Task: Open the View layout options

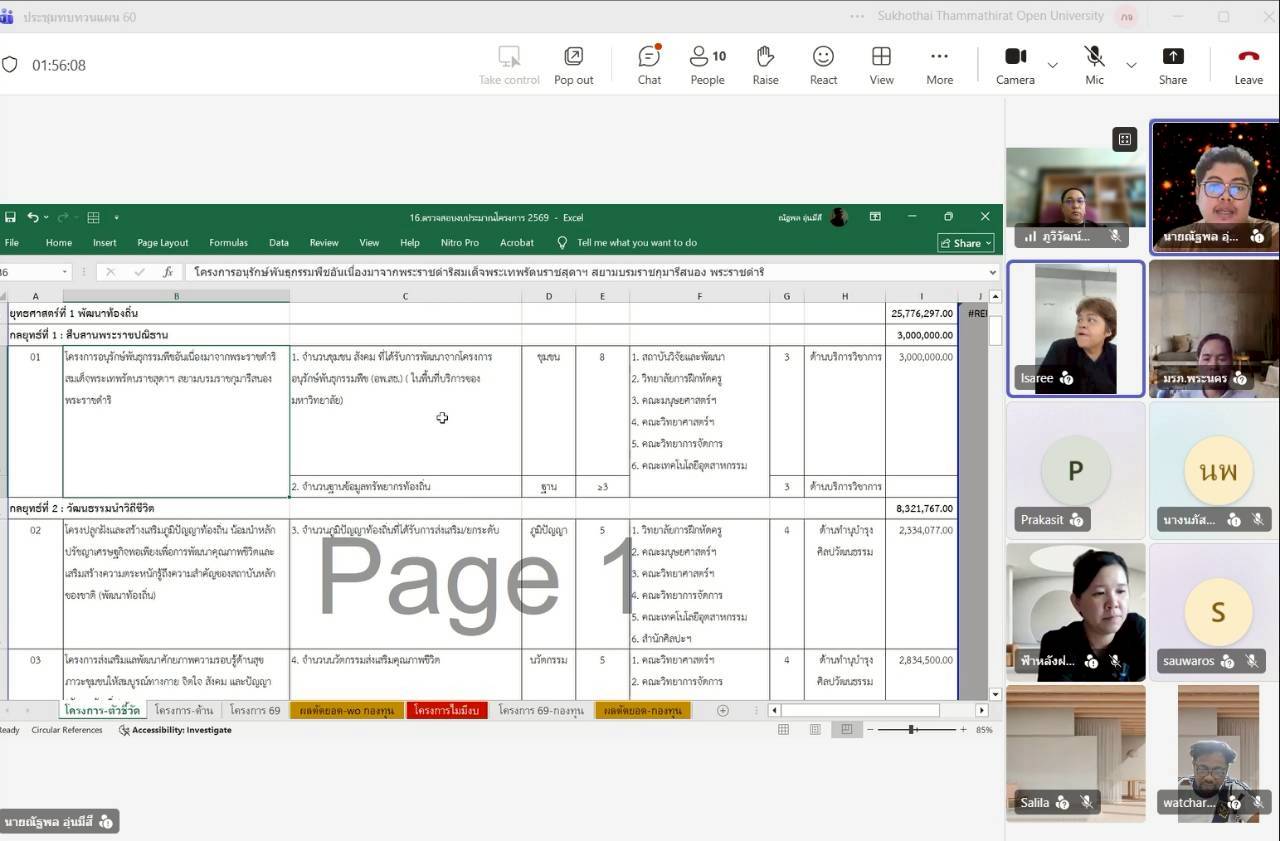Action: [x=881, y=65]
